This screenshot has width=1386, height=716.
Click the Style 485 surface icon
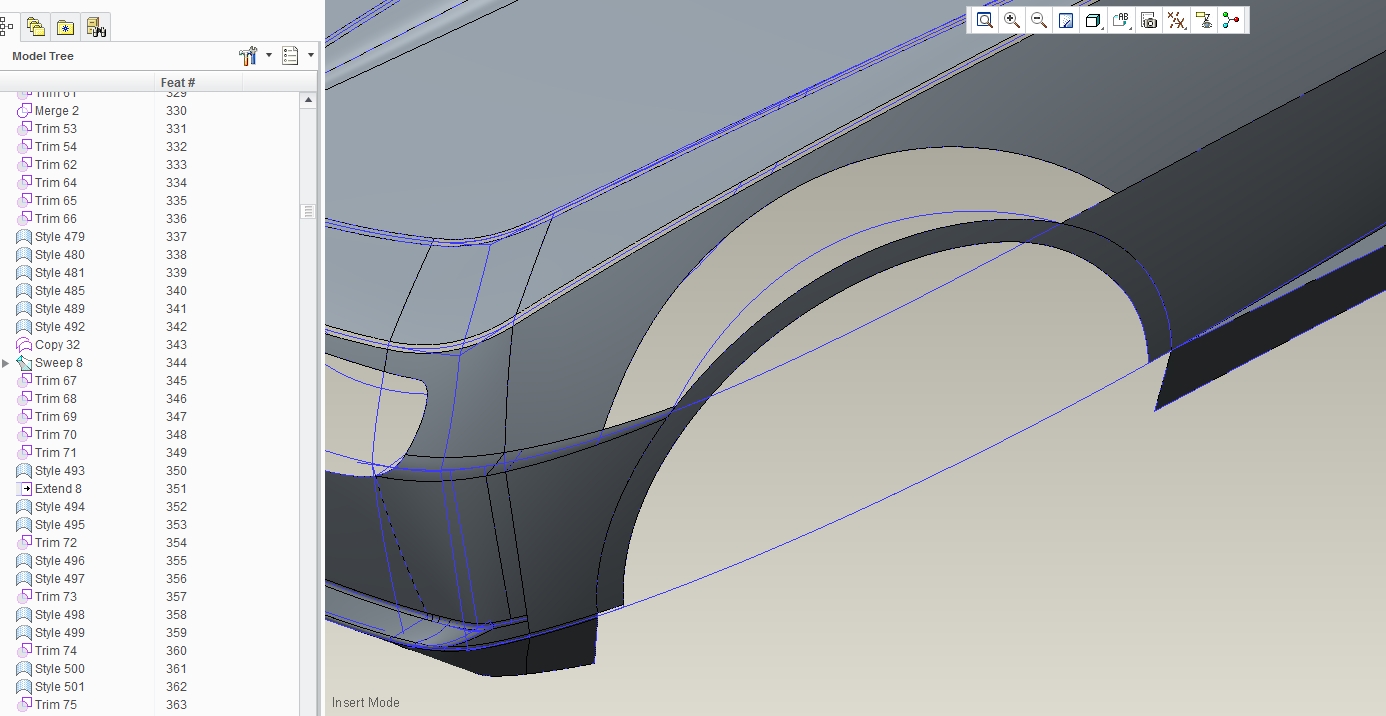[25, 291]
